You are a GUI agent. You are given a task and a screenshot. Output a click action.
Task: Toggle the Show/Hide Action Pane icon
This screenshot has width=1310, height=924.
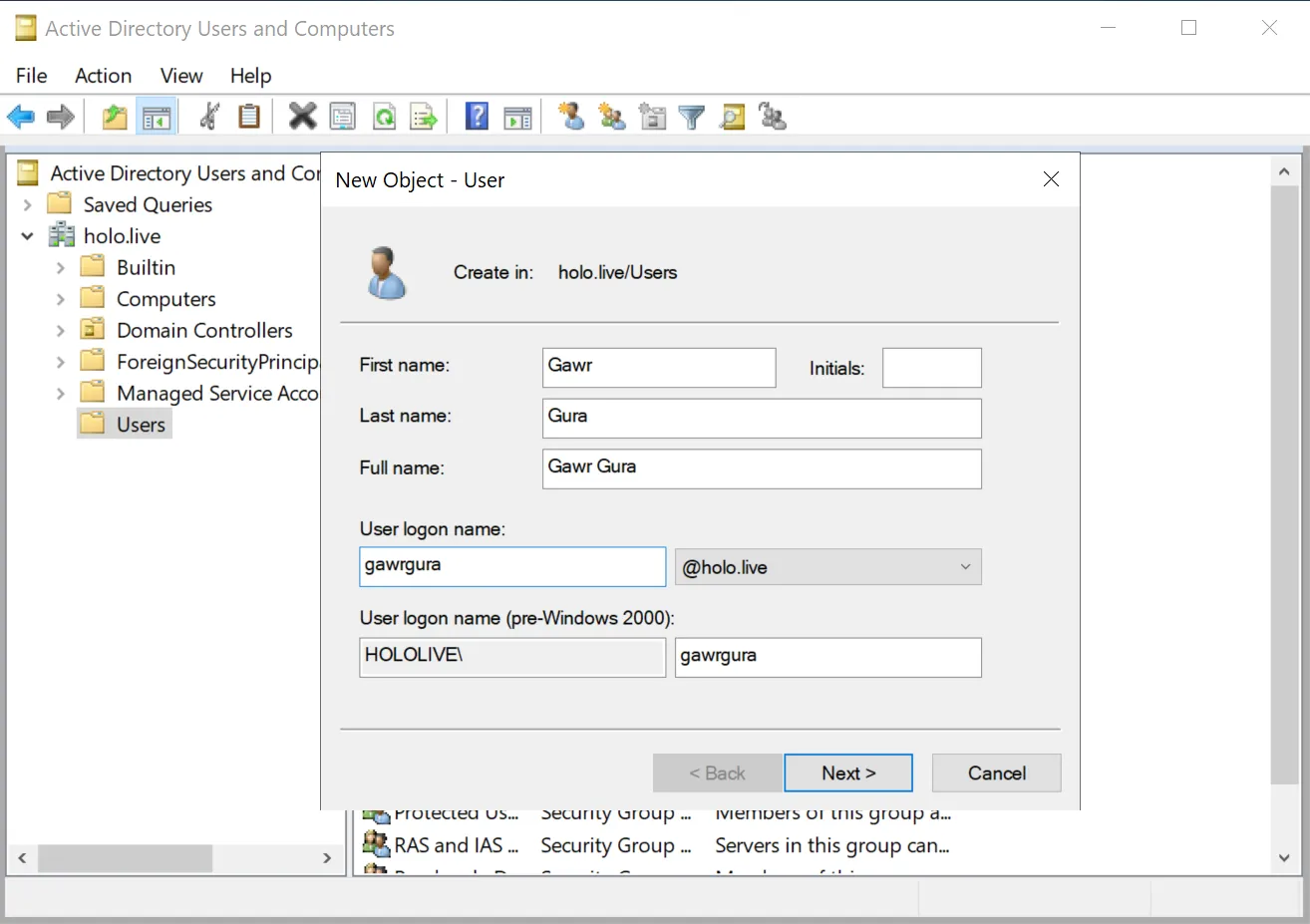[517, 117]
